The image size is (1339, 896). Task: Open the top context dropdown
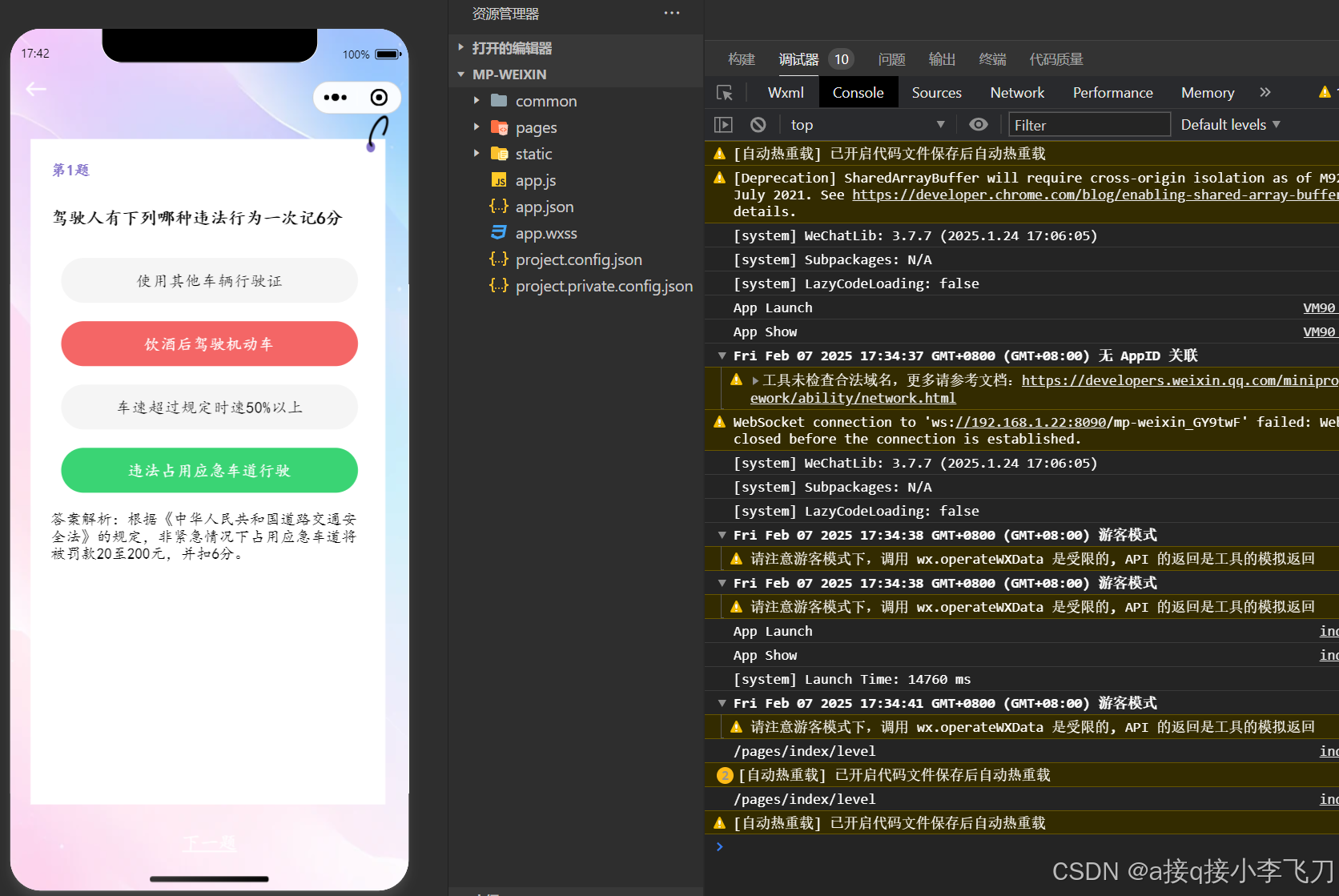(867, 125)
